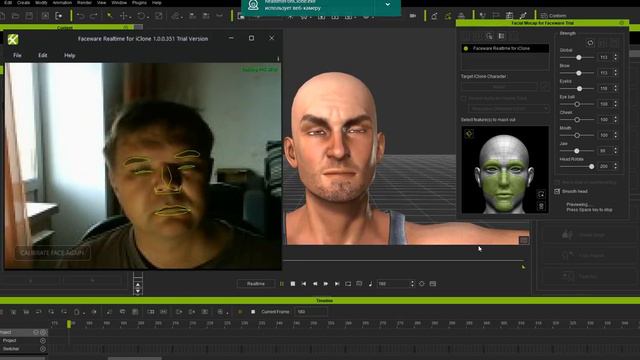
Task: Adjust the Brow strength slider
Action: coord(578,73)
